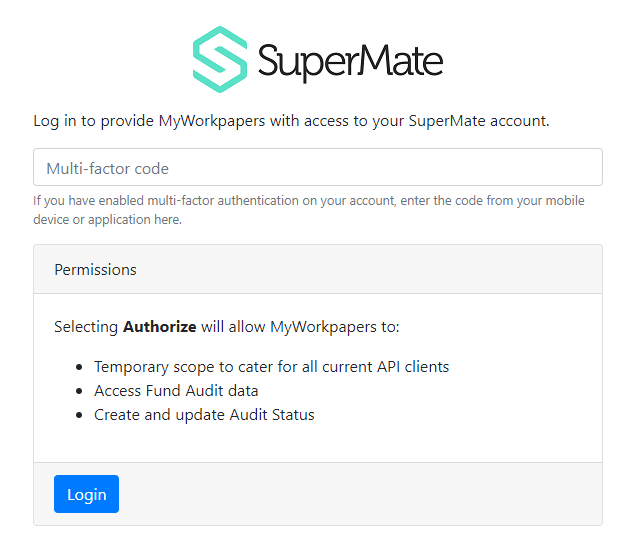Click the multi-factor authentication help text
This screenshot has width=642, height=545.
(309, 210)
